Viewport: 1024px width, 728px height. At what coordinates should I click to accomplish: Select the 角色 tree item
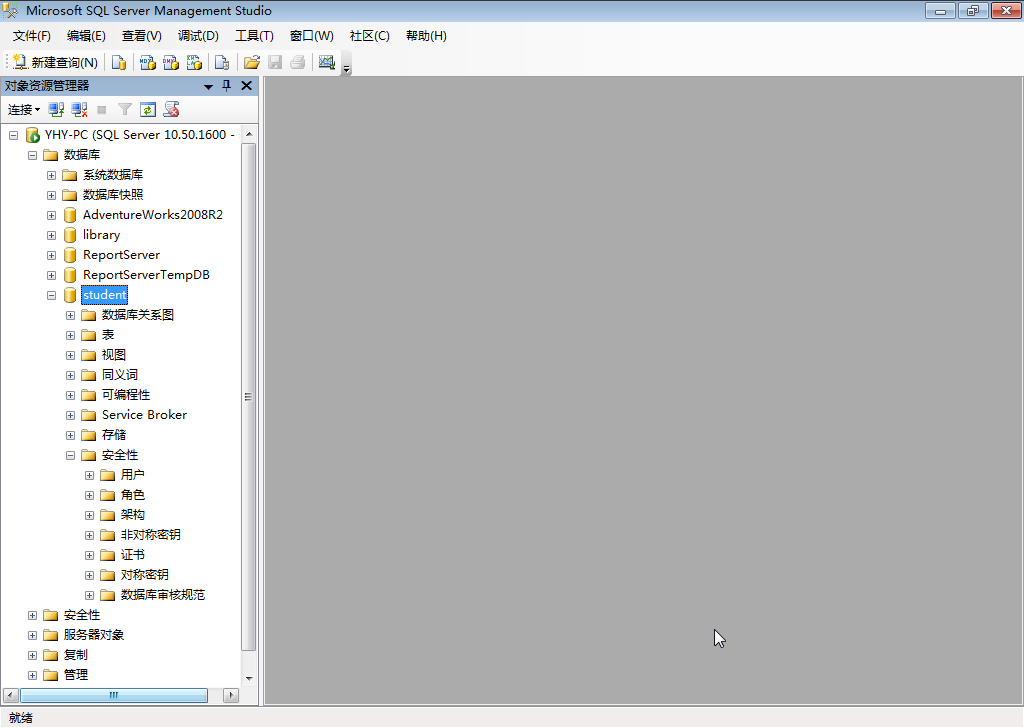pos(133,495)
